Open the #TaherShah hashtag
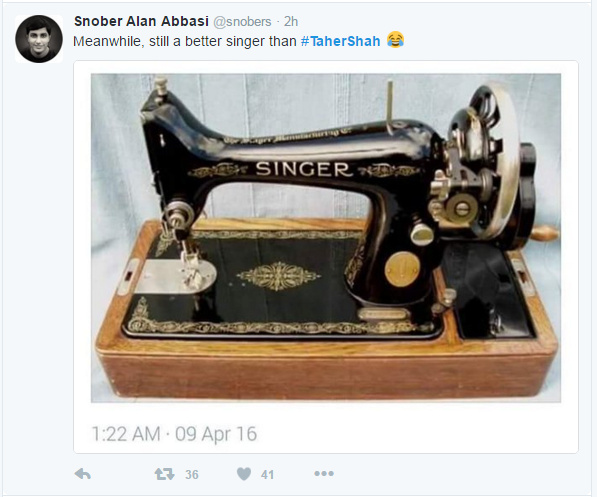The height and width of the screenshot is (497, 597). click(x=340, y=41)
